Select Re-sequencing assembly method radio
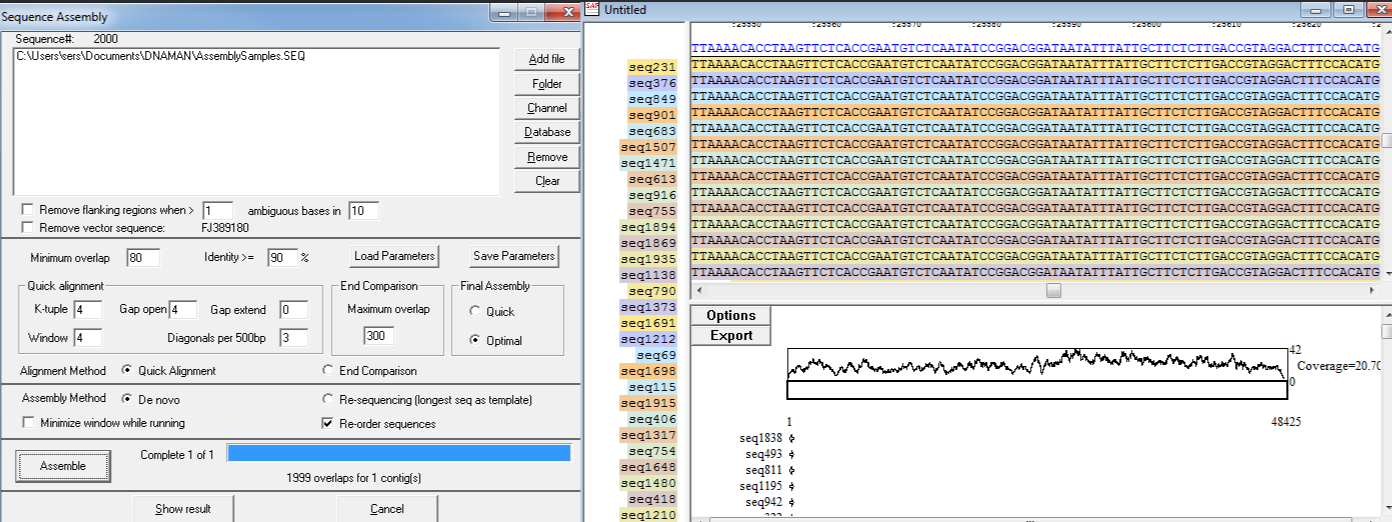The width and height of the screenshot is (1392, 522). point(327,398)
